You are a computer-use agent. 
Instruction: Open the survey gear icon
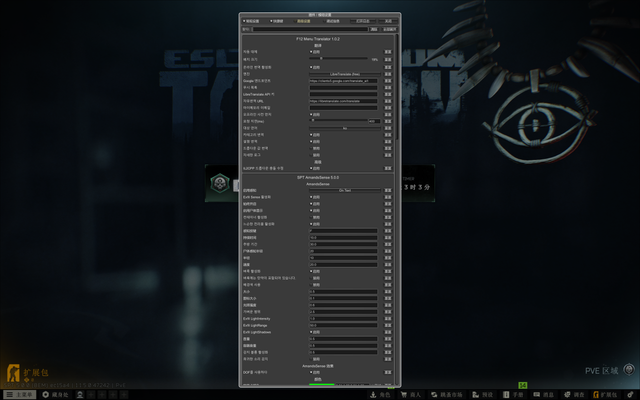(x=567, y=395)
